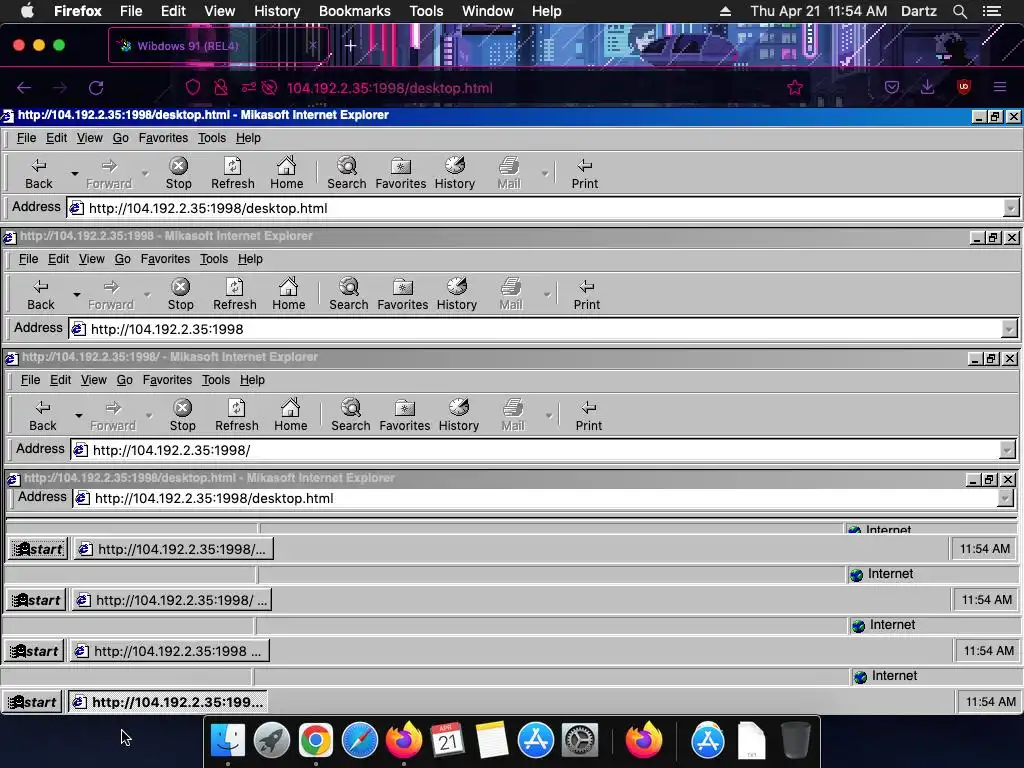The height and width of the screenshot is (768, 1024).
Task: Open the Firefox hamburger application menu
Action: click(x=1000, y=87)
